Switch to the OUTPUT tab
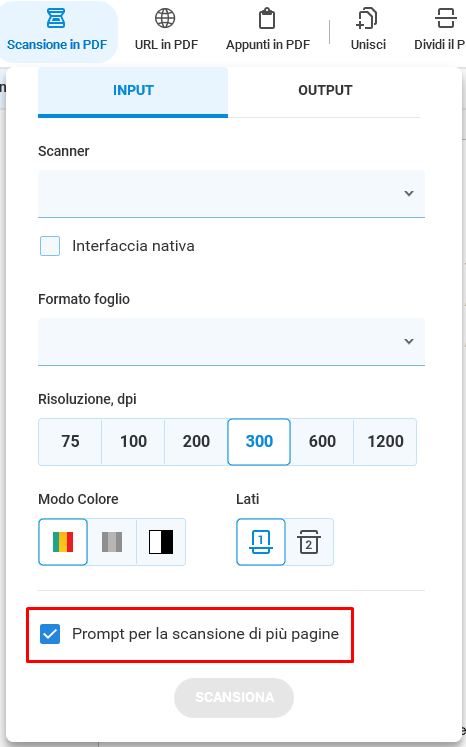466x747 pixels. (325, 91)
